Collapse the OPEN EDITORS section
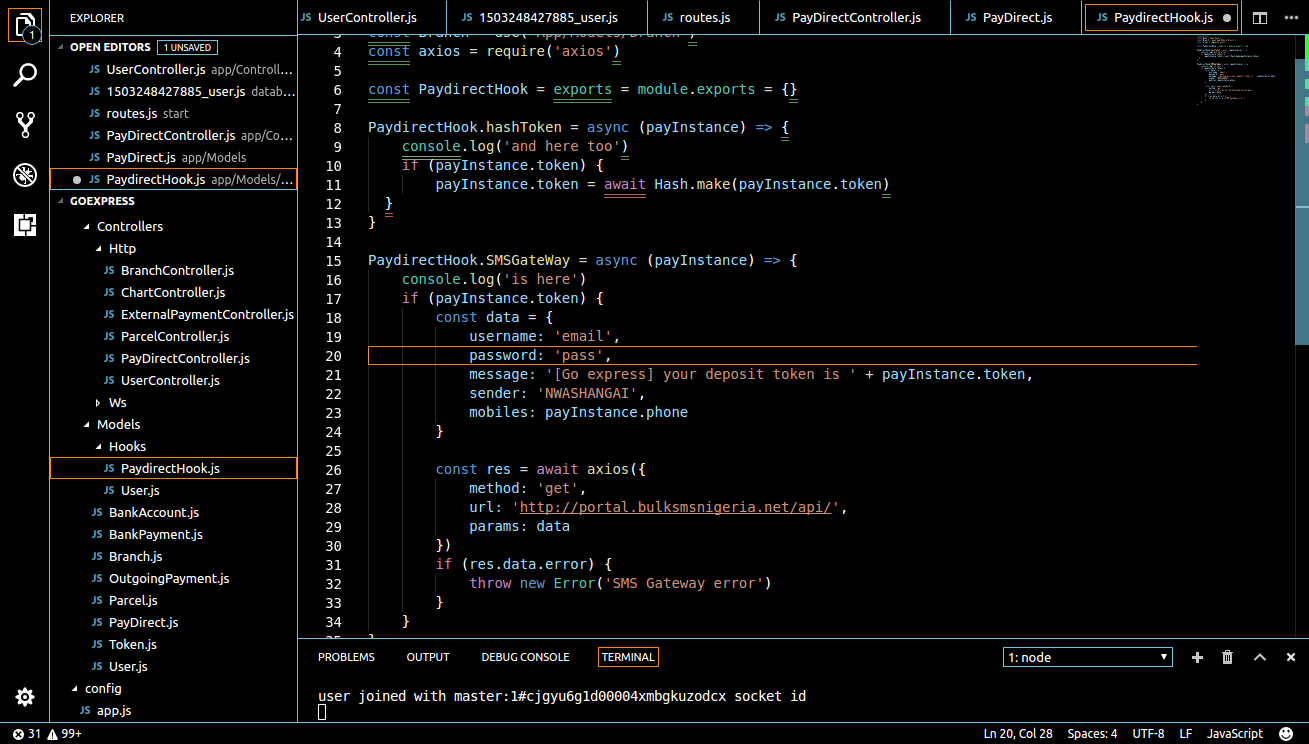The width and height of the screenshot is (1309, 744). point(63,47)
